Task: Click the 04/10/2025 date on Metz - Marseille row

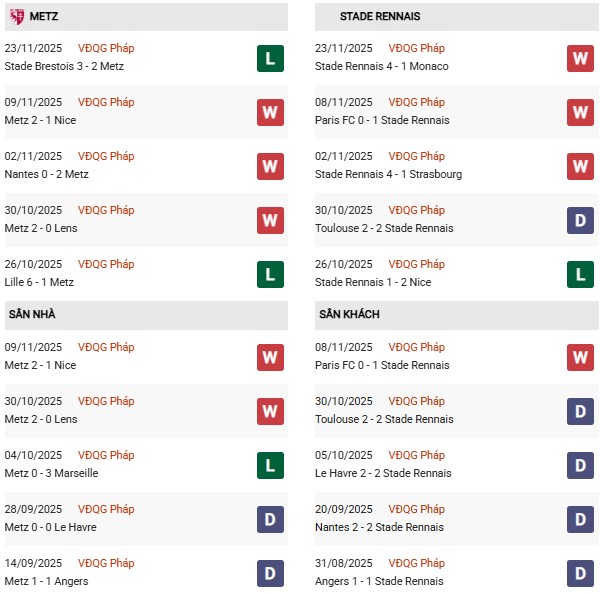Action: pos(33,455)
